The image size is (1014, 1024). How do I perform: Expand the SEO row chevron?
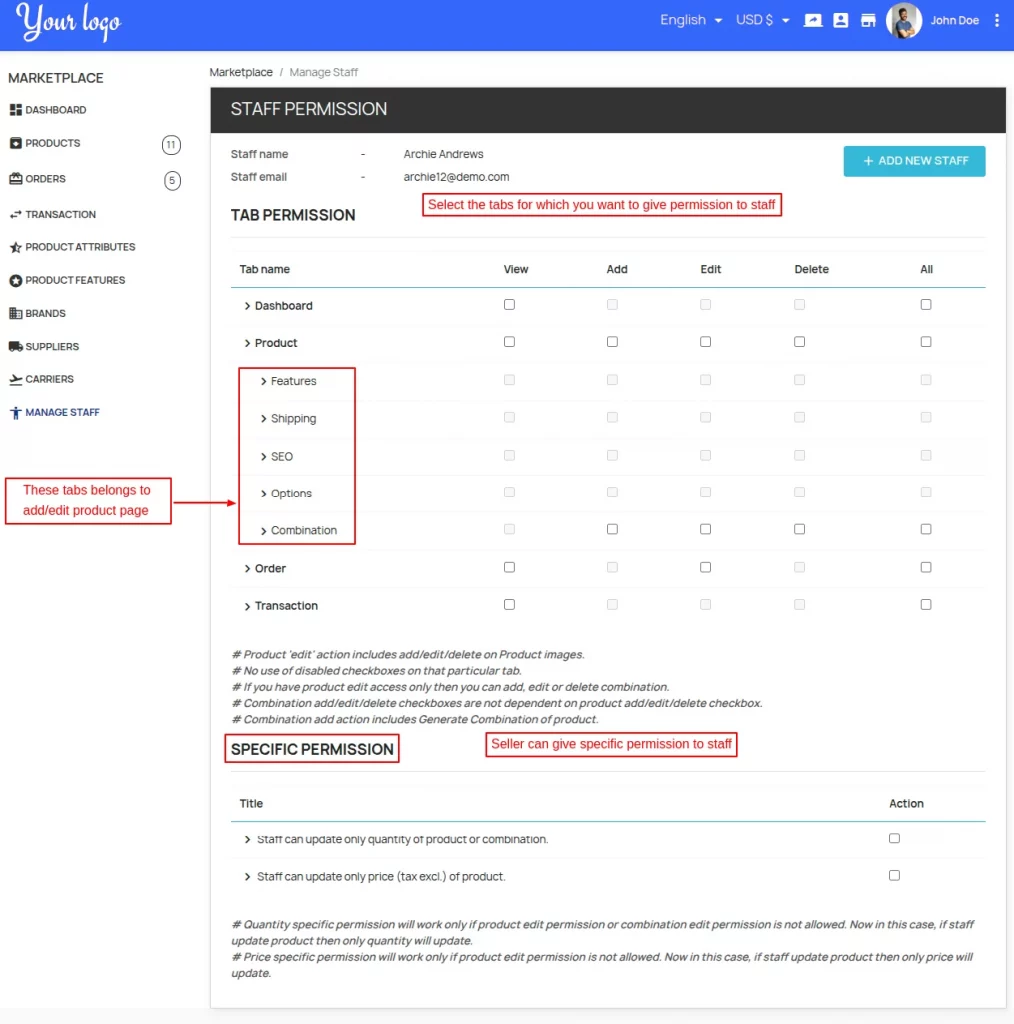coord(263,456)
